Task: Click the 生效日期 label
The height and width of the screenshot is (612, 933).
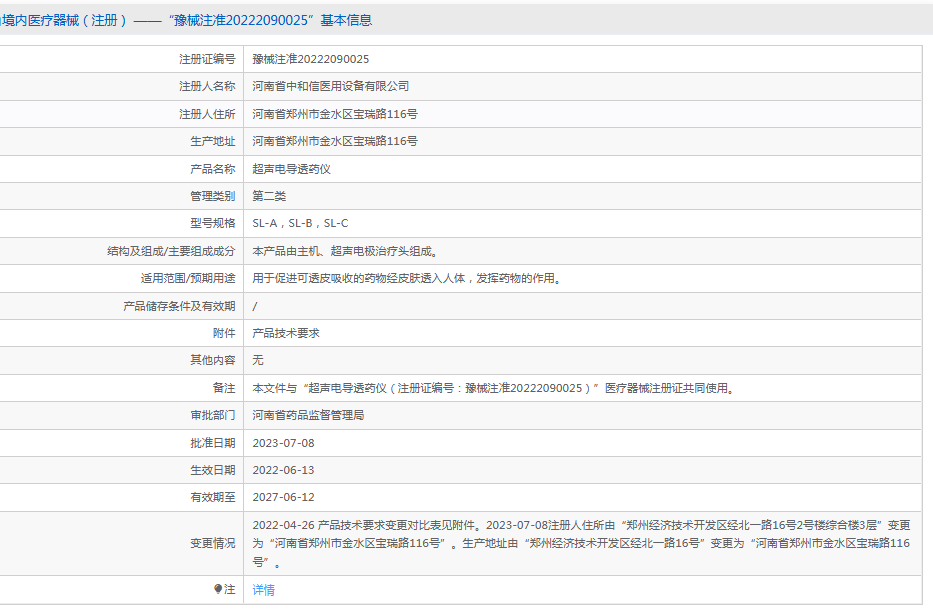Action: [x=212, y=470]
